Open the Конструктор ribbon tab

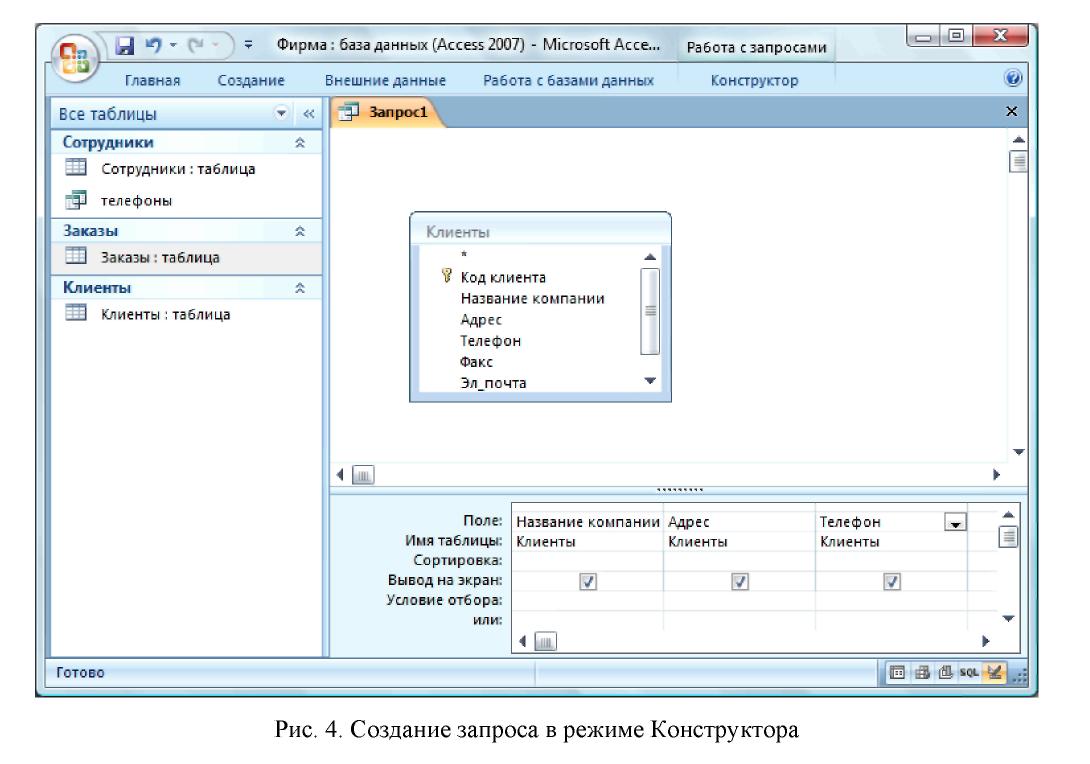tap(754, 81)
